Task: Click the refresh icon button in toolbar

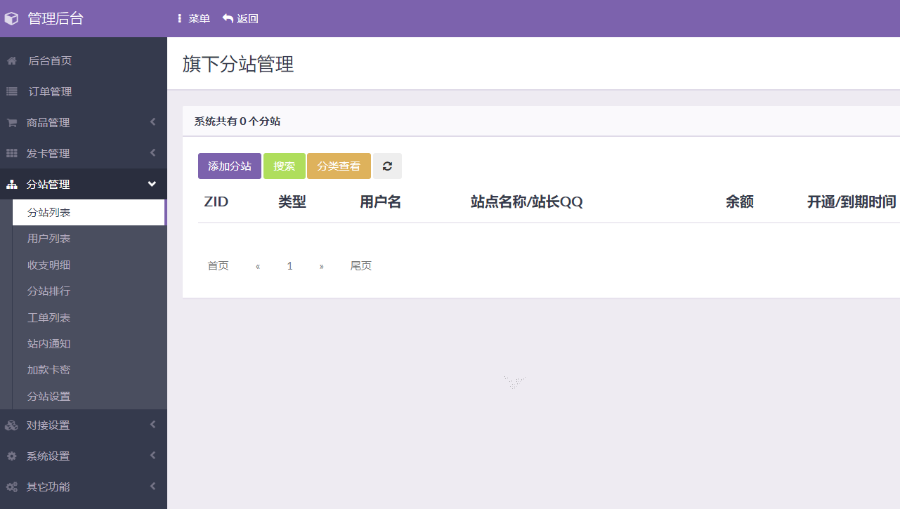Action: 387,166
